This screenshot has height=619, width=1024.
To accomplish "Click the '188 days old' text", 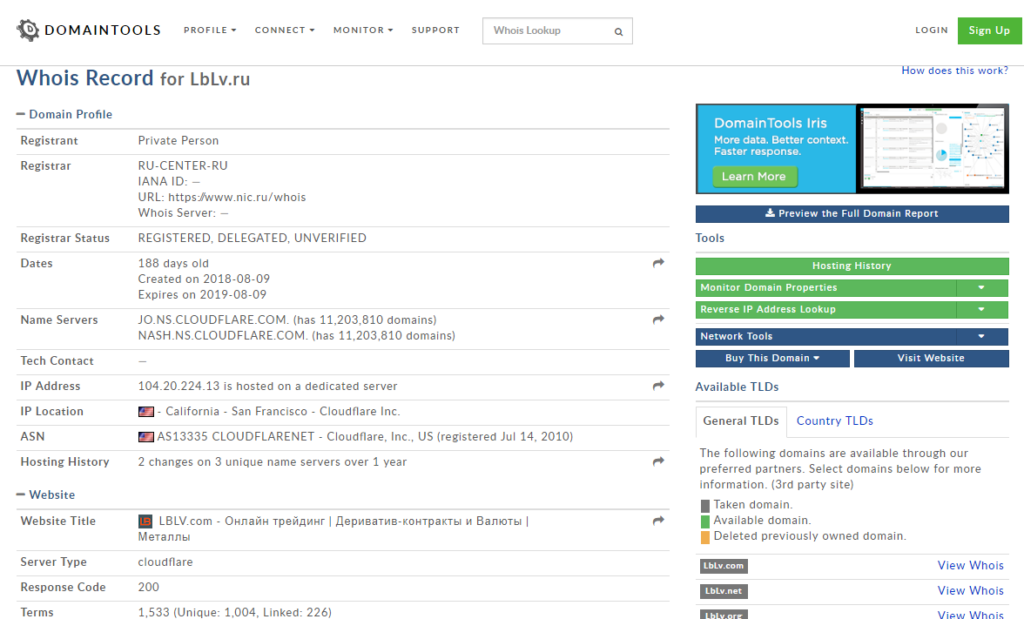I will click(x=173, y=263).
